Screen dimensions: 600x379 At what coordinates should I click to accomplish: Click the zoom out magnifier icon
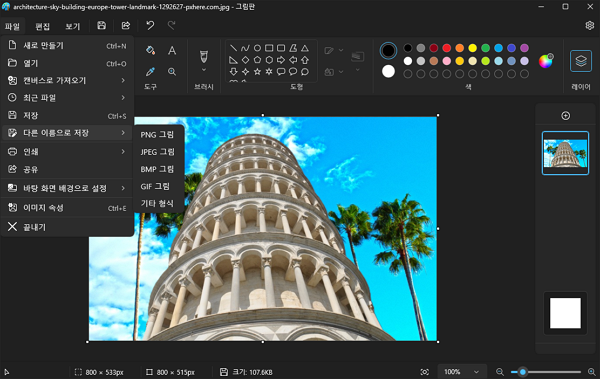500,372
